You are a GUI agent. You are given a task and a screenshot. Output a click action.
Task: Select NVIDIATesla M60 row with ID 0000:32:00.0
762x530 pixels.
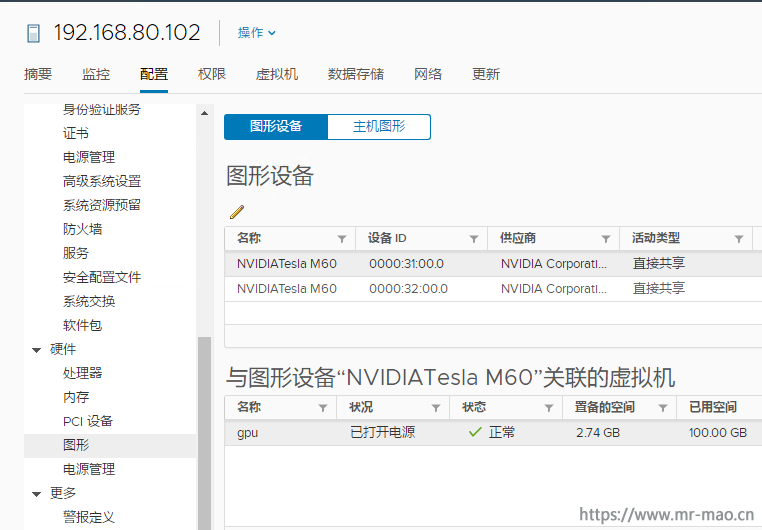(493, 289)
